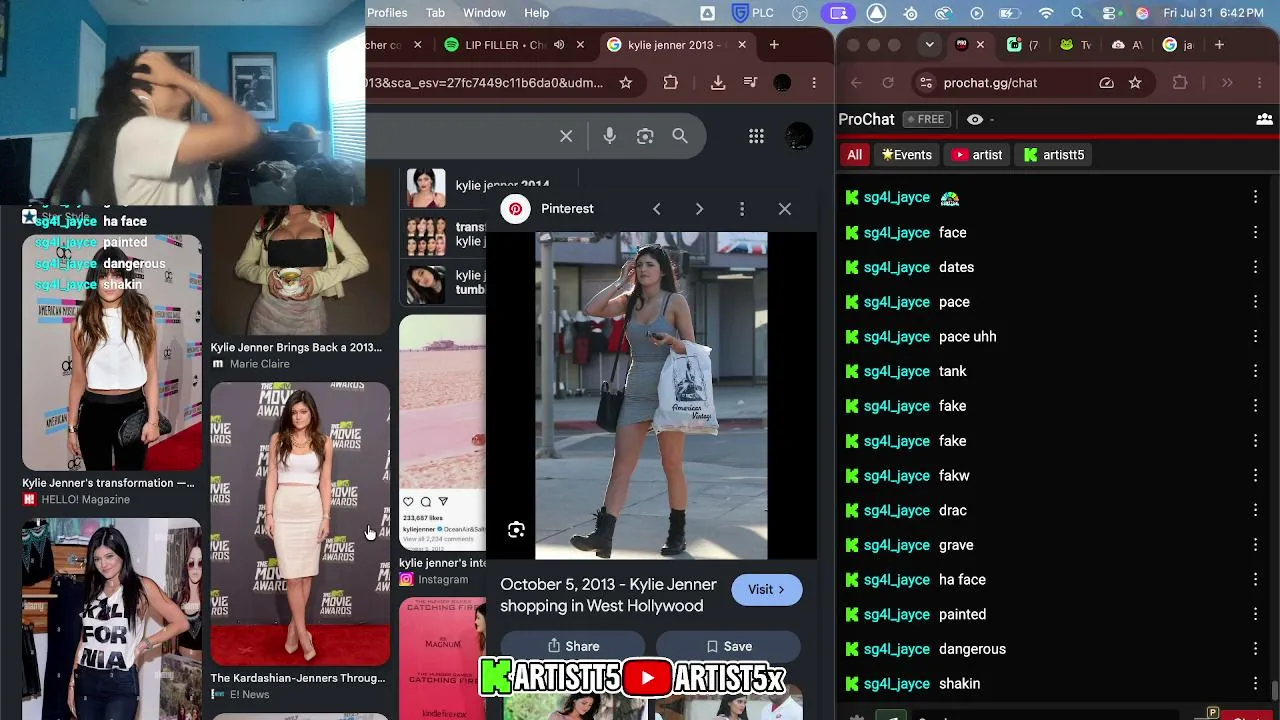1280x720 pixels.
Task: Open the Google account avatar
Action: coord(799,136)
